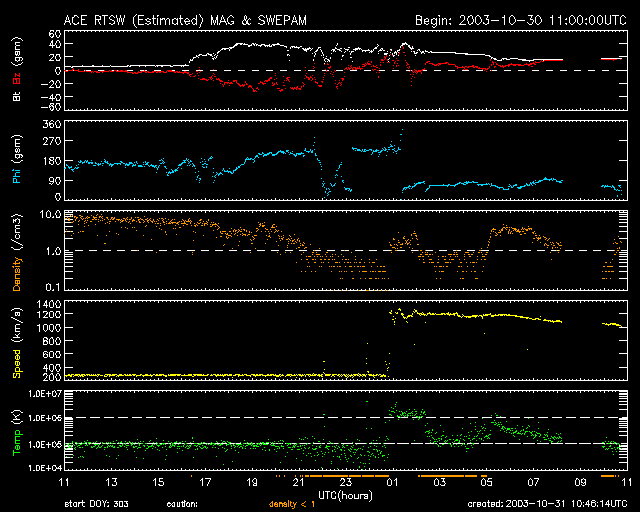
Task: Click the "1.0" tick on Density axis
Action: 53,251
